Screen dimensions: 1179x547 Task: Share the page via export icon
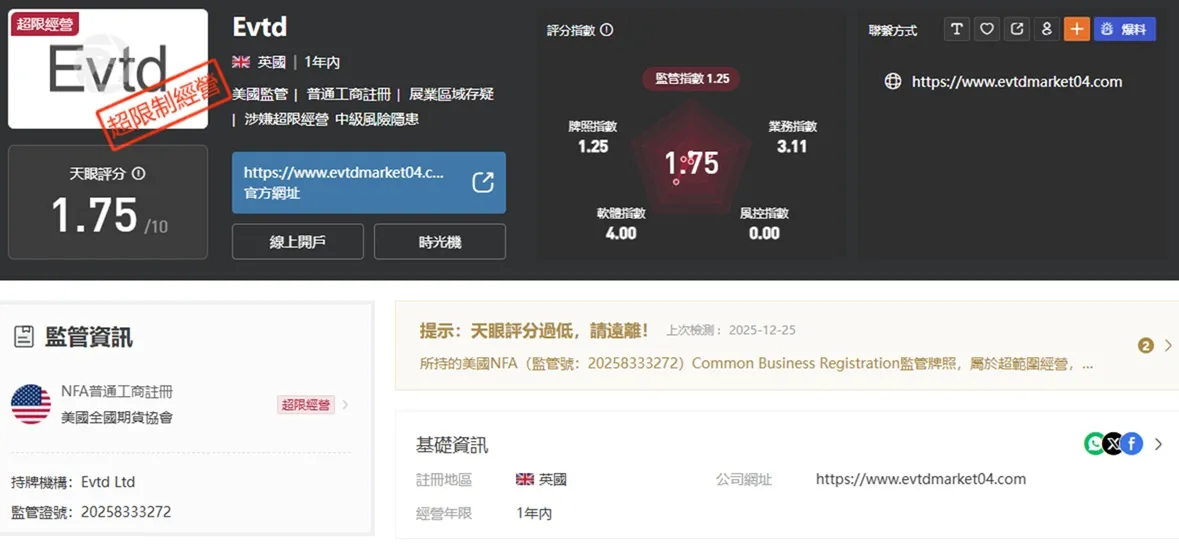click(x=1017, y=29)
